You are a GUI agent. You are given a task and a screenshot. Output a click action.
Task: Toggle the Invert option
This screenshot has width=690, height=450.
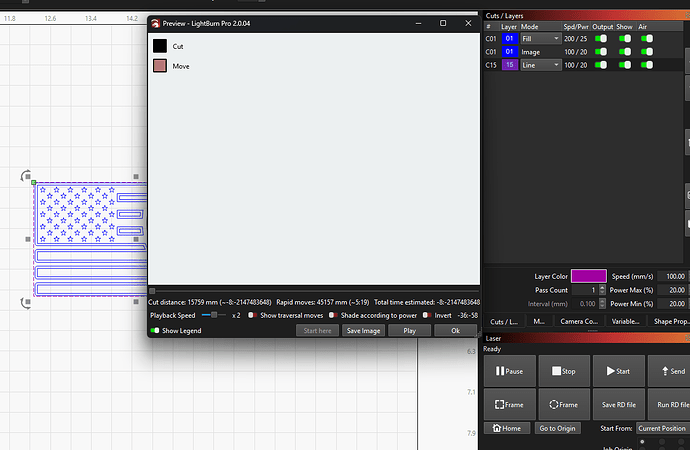[x=427, y=315]
